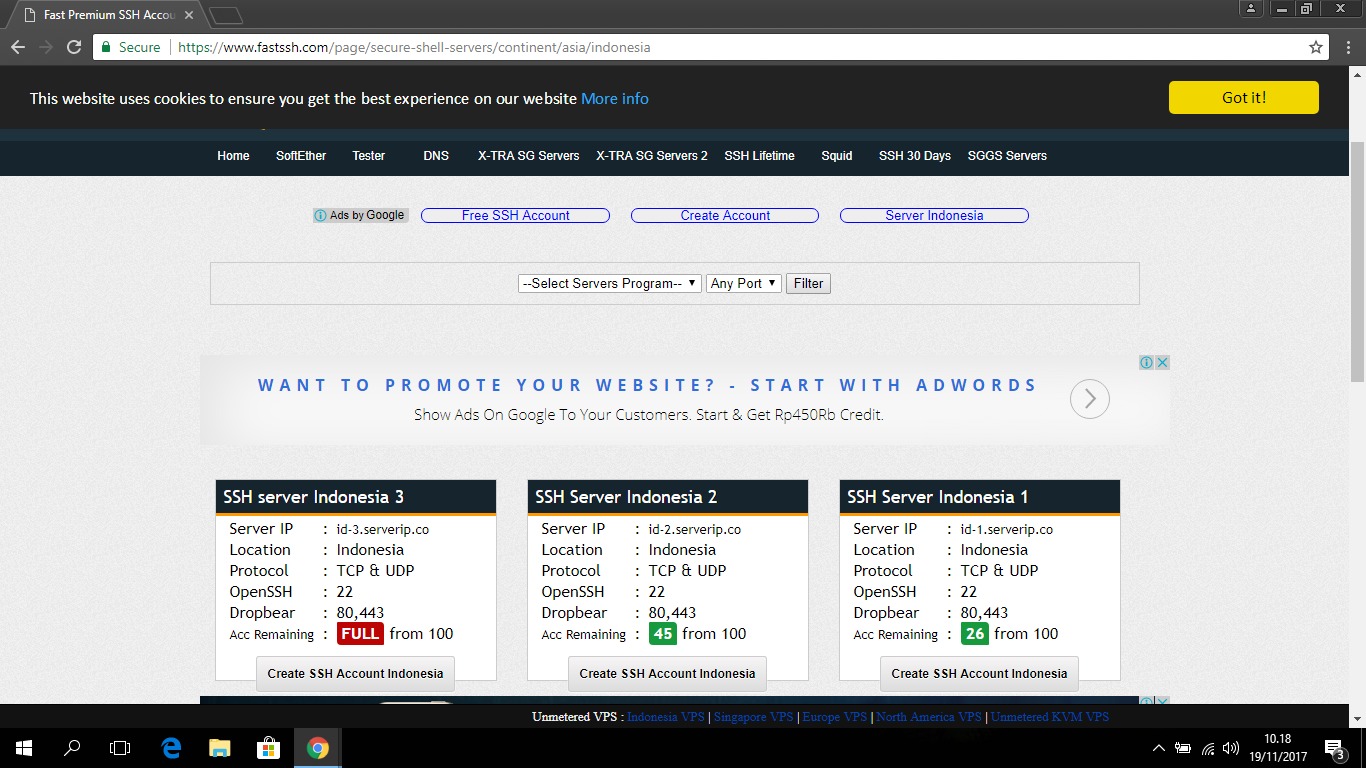Open the SoftEther menu item
Image resolution: width=1366 pixels, height=768 pixels.
pos(301,156)
